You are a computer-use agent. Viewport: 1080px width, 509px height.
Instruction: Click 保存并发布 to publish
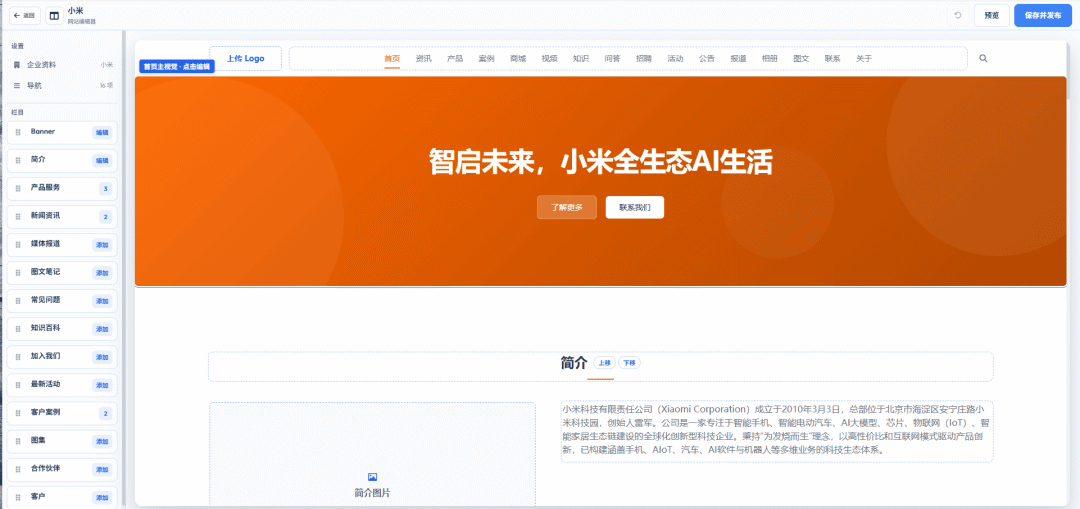[x=1042, y=15]
